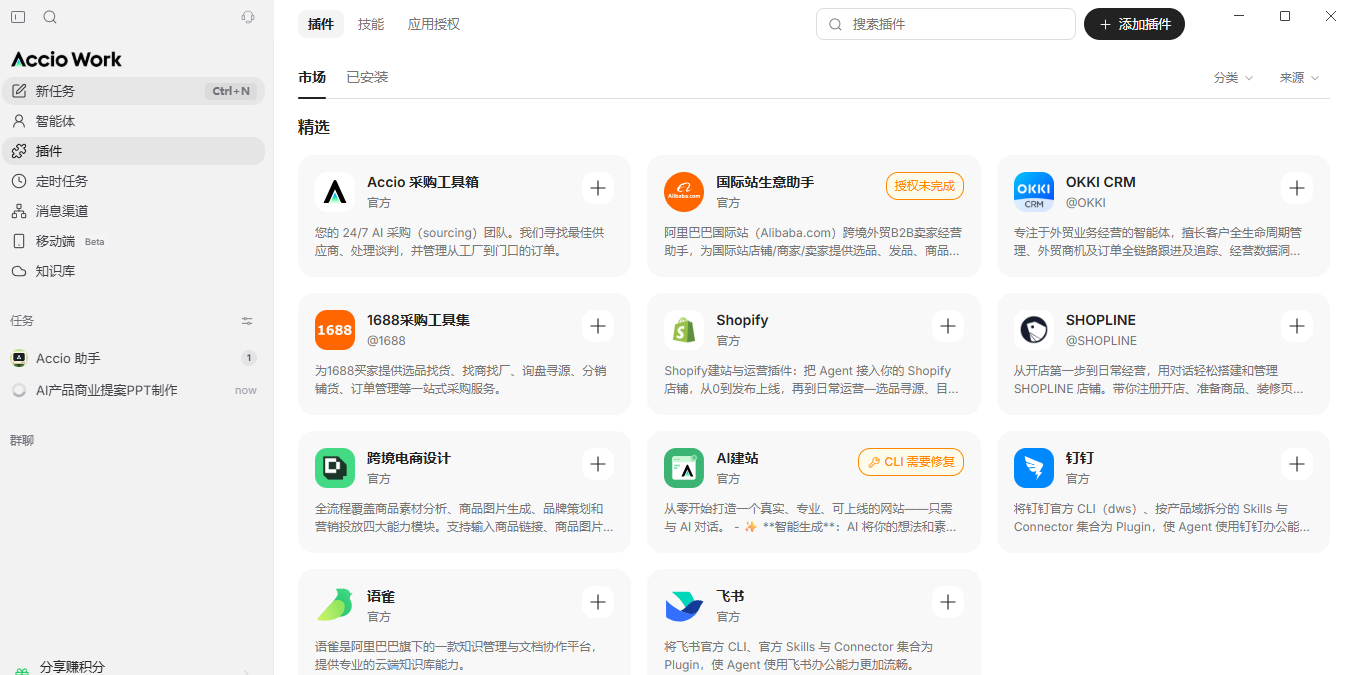Open 新任务 in the sidebar
The image size is (1350, 675).
tap(132, 91)
